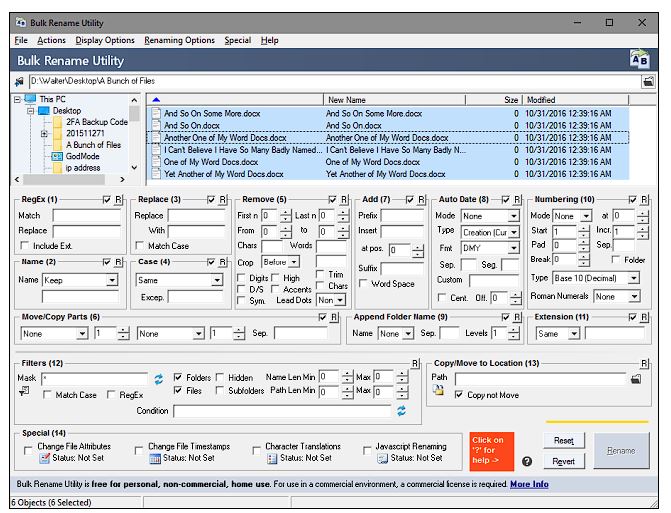Click the copy files icon under Path
Viewport: 671px width, 513px height.
tap(438, 389)
